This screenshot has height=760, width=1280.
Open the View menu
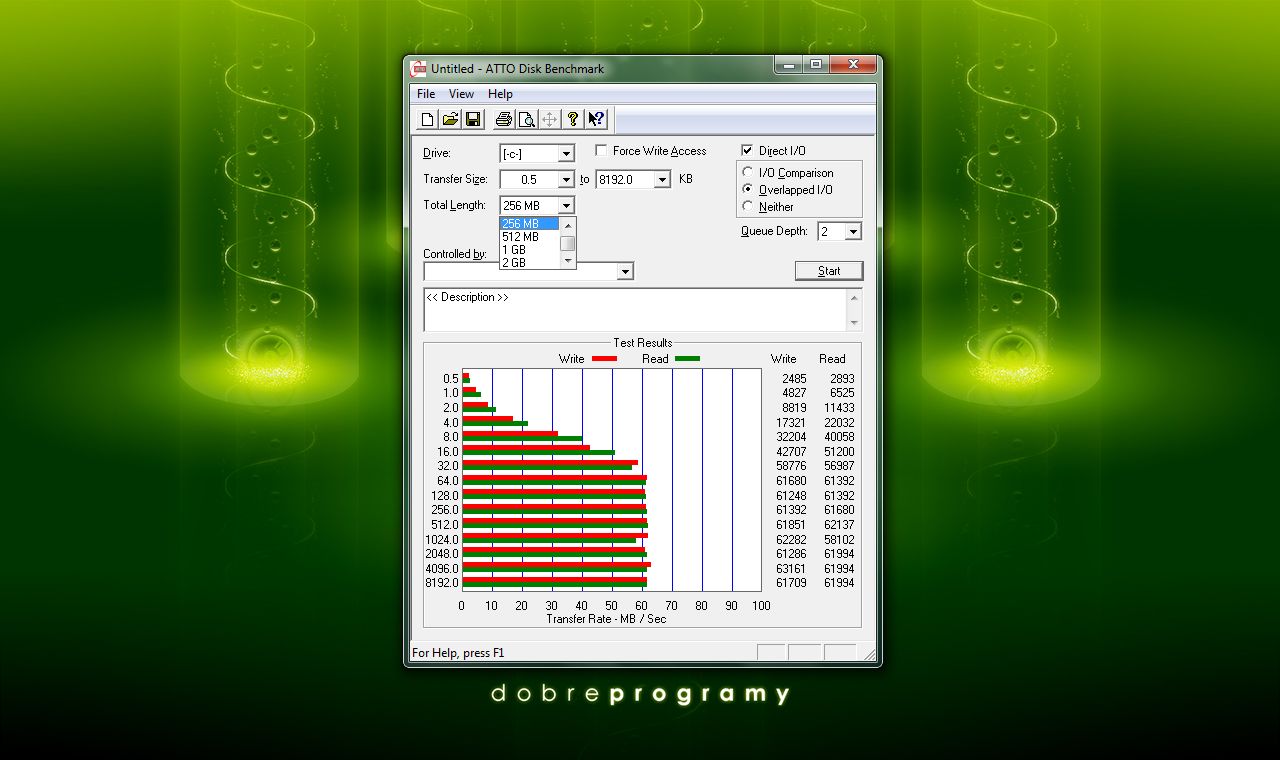(x=461, y=94)
